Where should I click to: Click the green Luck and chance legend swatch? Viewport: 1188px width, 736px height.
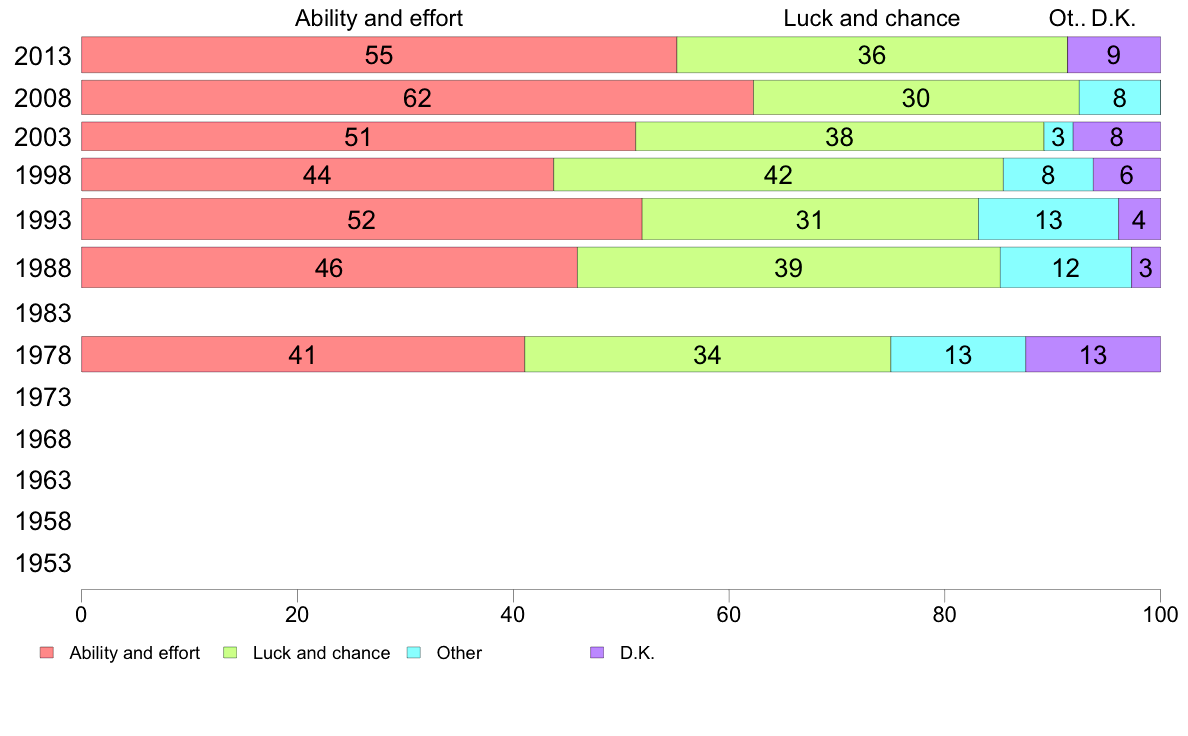pos(230,653)
